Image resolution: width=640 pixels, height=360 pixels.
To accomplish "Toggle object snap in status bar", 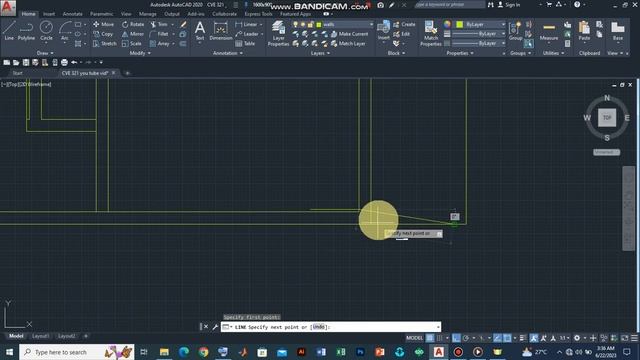I will click(507, 338).
